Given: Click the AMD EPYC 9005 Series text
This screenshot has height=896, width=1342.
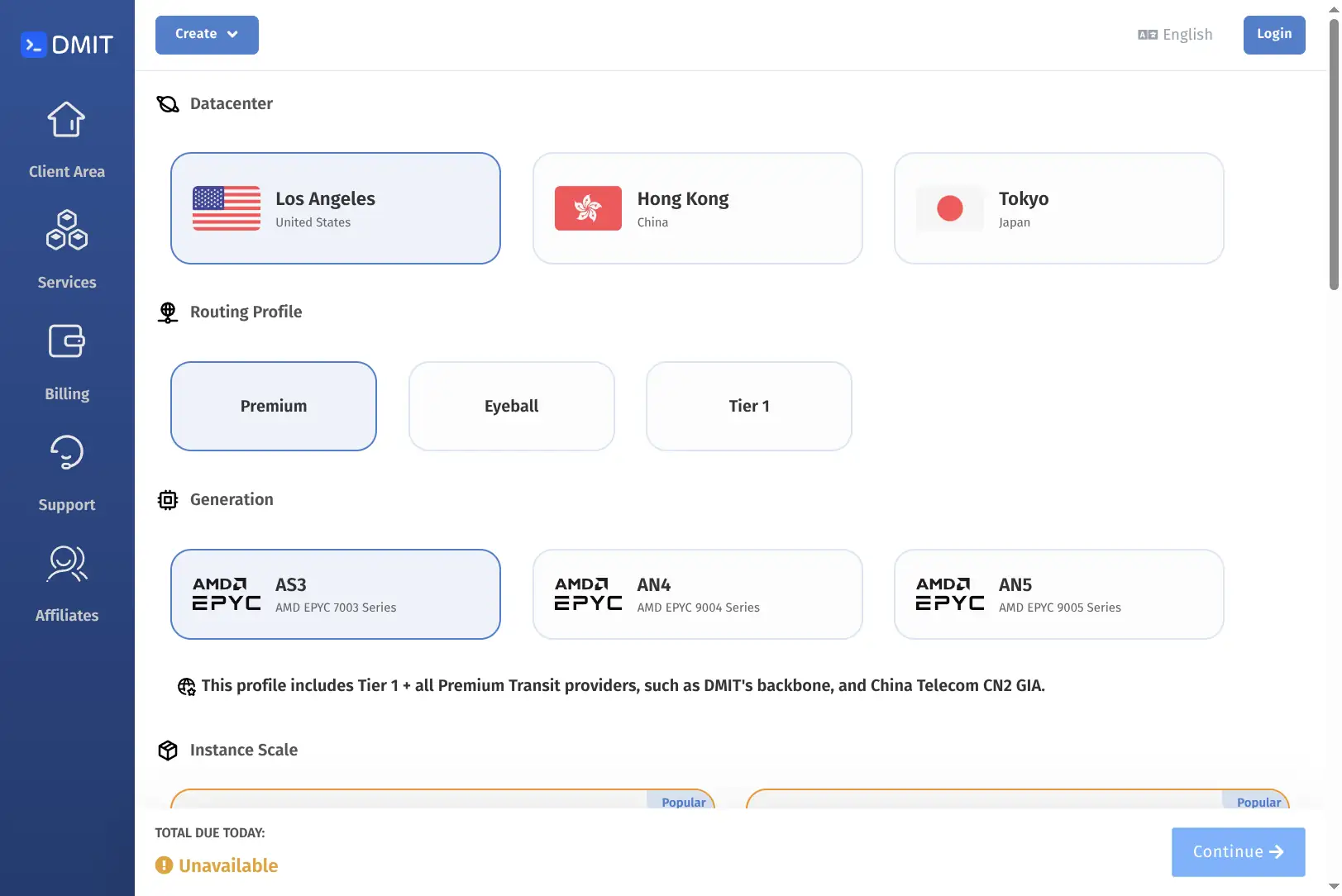Looking at the screenshot, I should pos(1060,608).
